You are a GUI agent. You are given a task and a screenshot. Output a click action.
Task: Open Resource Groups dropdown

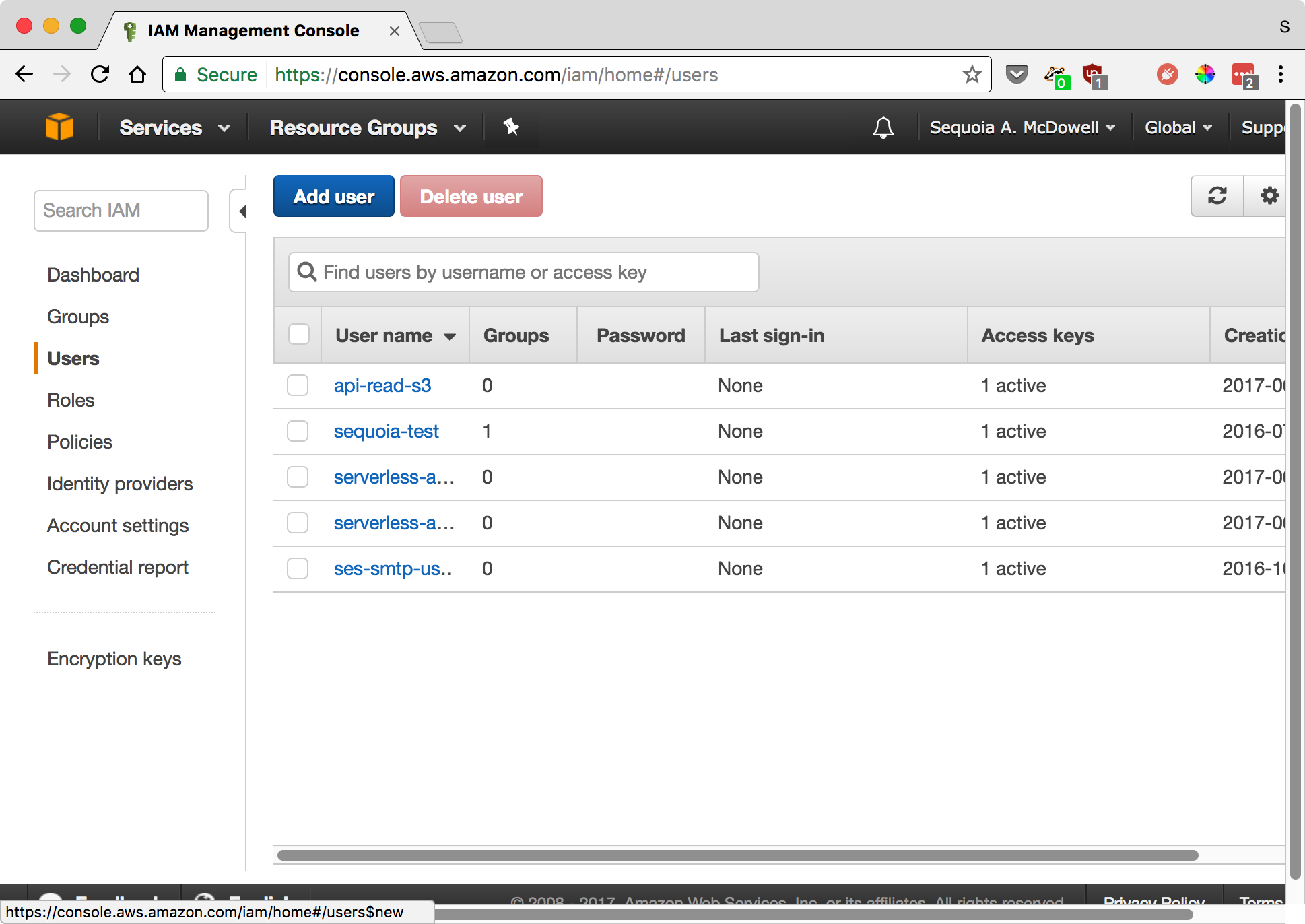tap(368, 127)
